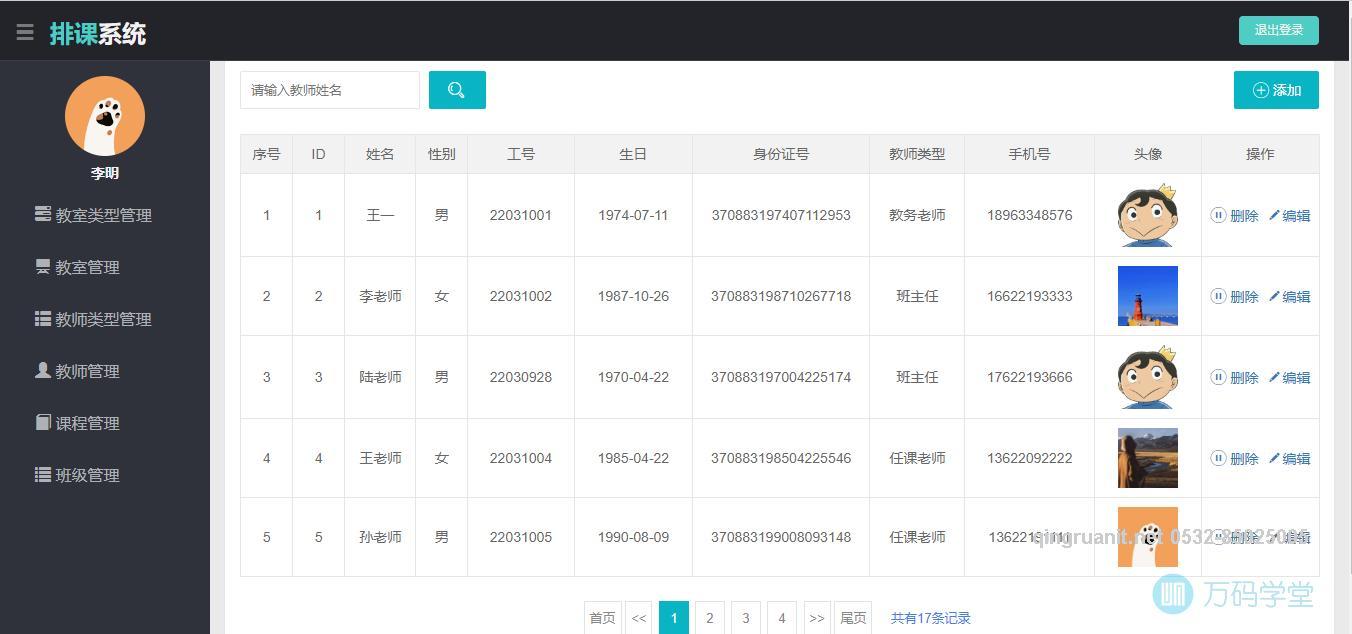
Task: Click the plus icon inside the 添加 button
Action: click(x=1260, y=90)
